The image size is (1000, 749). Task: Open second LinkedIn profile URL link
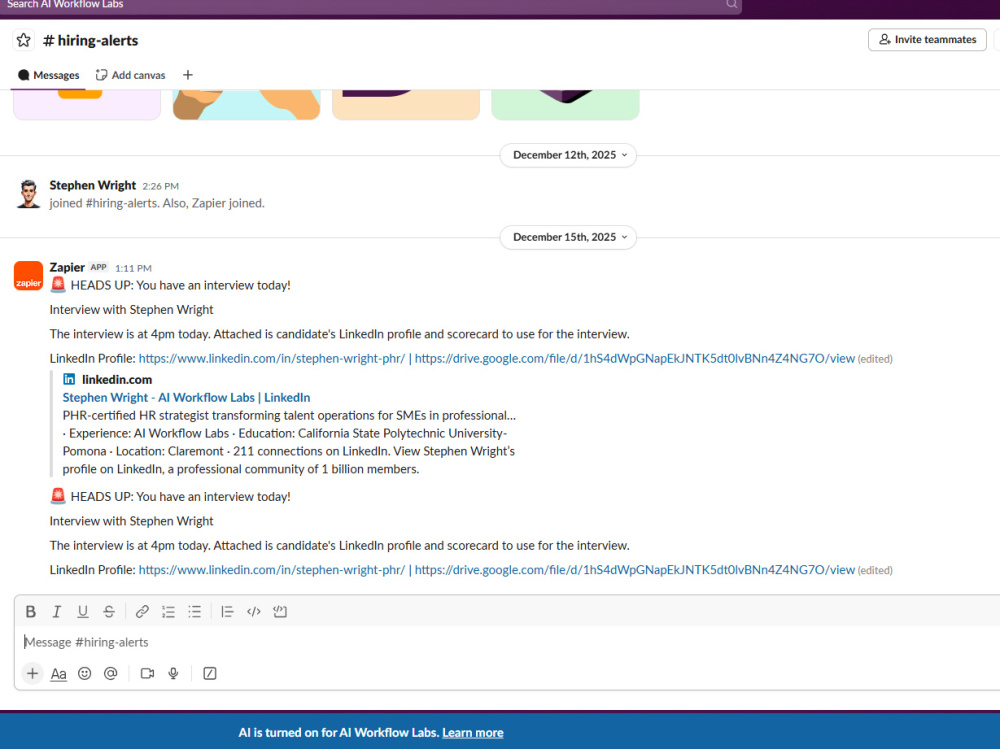point(272,570)
